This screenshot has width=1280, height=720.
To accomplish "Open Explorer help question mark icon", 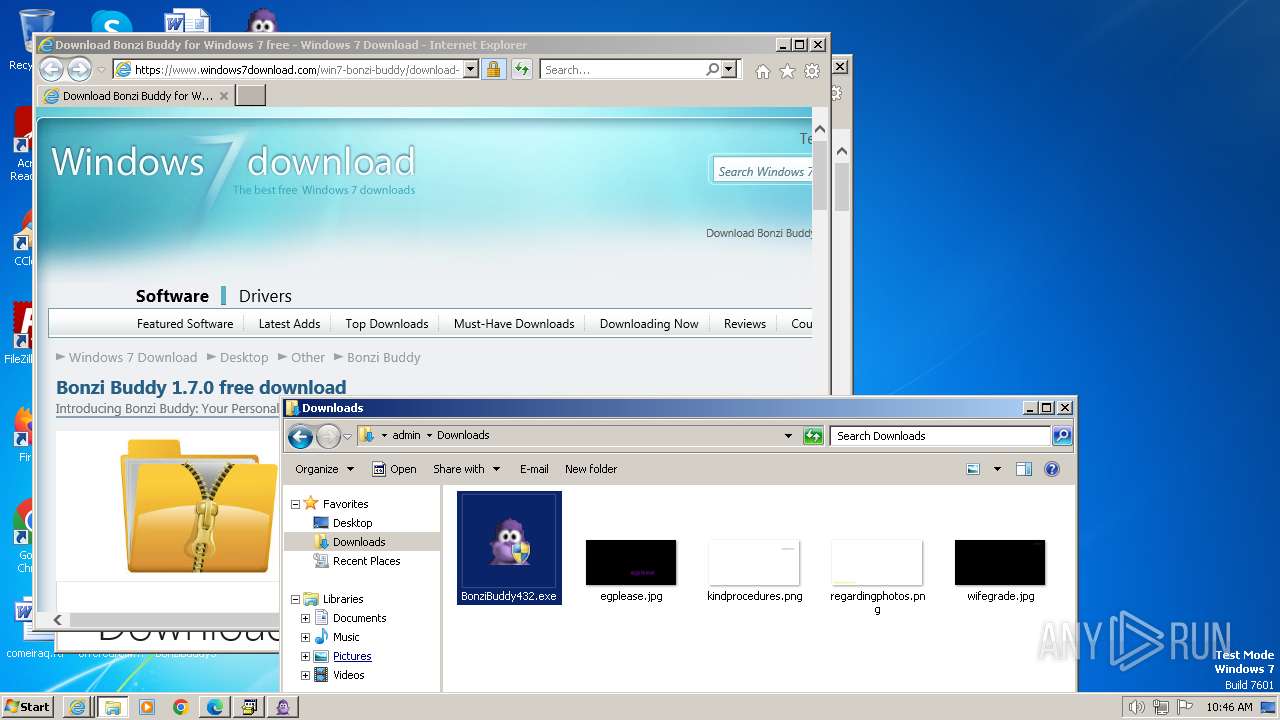I will tap(1051, 469).
